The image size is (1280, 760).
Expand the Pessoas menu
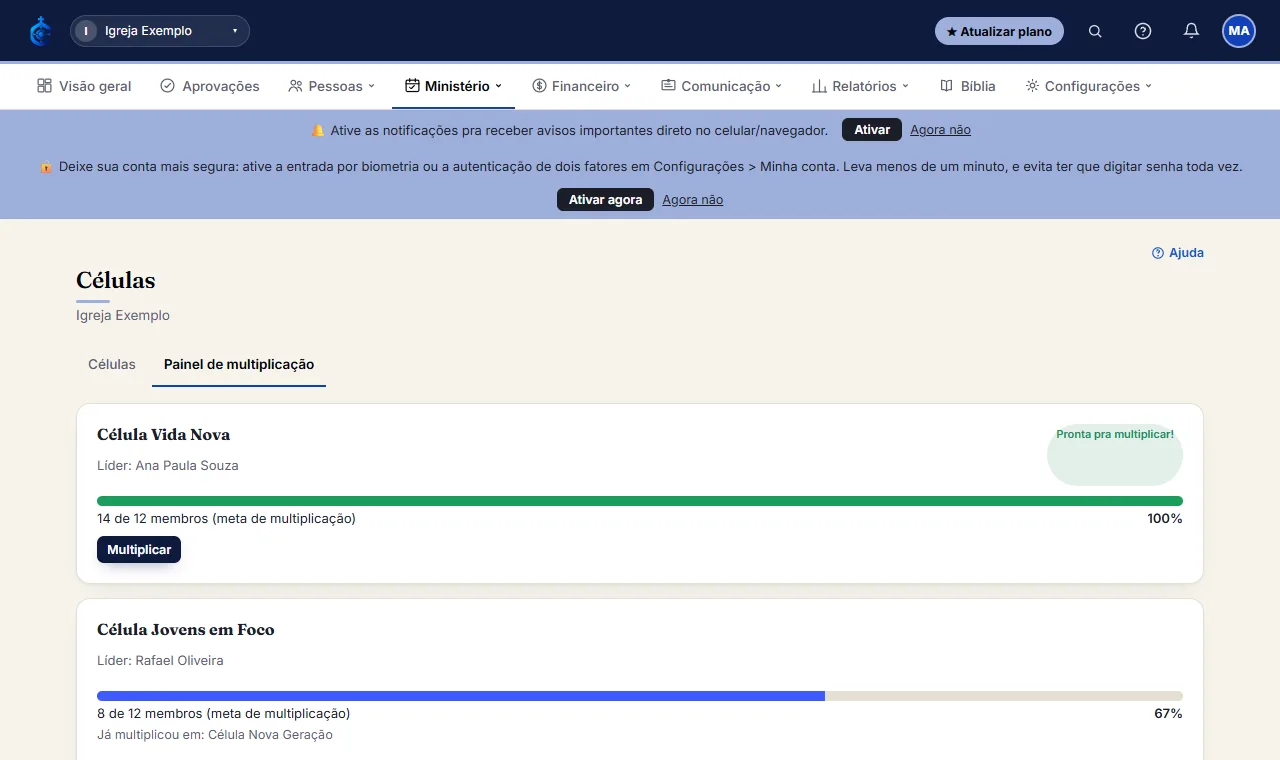332,86
